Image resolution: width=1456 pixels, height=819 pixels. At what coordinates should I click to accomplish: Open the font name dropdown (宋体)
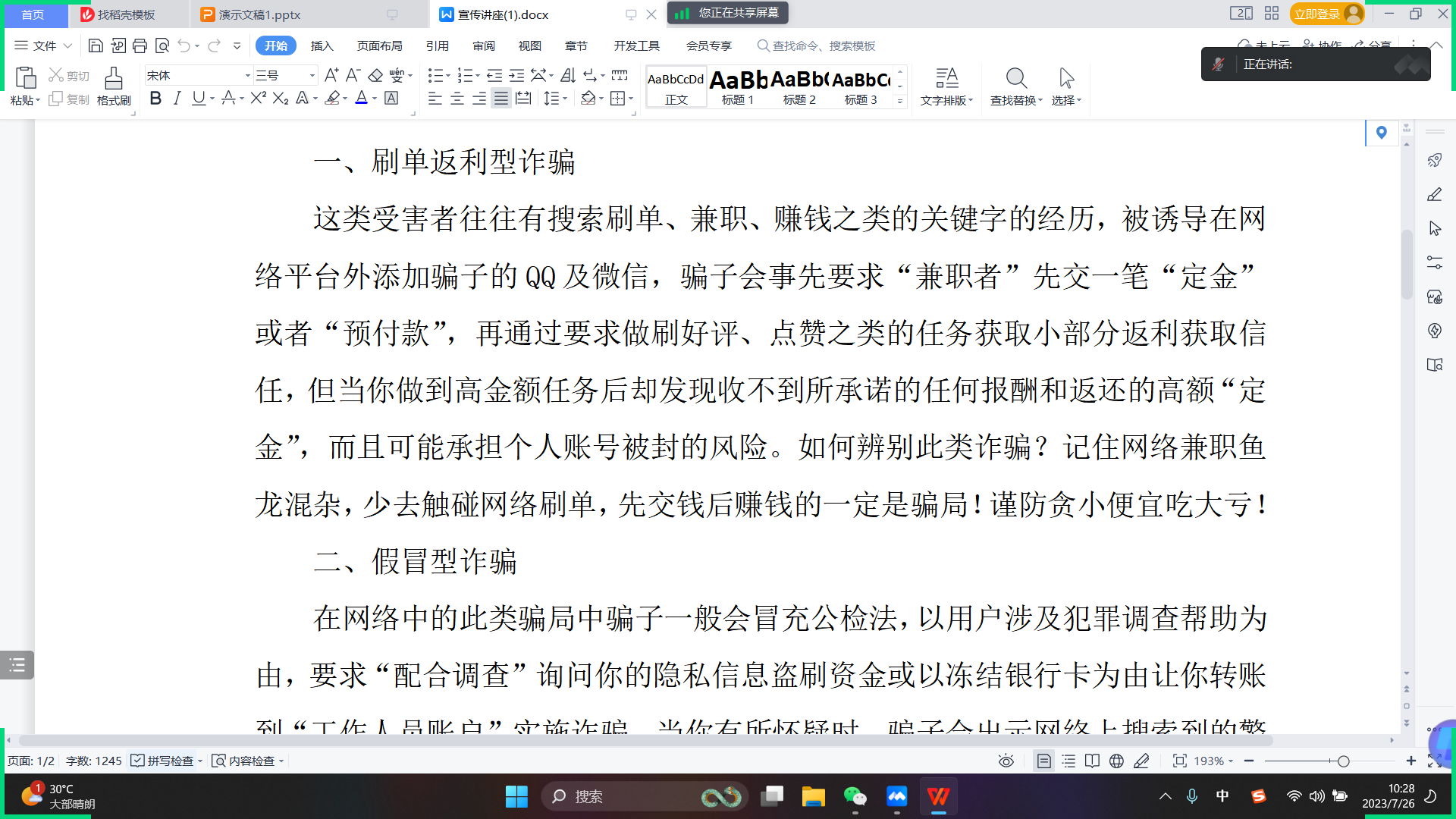[x=247, y=75]
